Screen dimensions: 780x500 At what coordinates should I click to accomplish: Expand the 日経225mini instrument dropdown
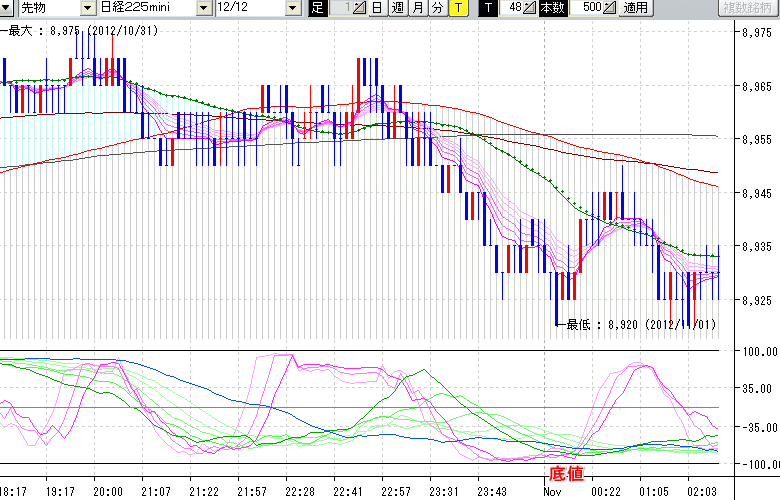click(204, 8)
